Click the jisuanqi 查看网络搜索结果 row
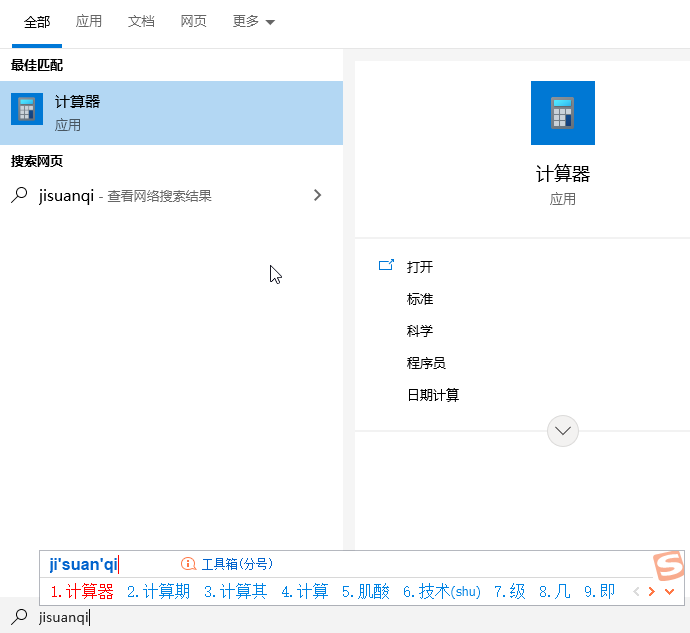The image size is (690, 633). click(171, 195)
